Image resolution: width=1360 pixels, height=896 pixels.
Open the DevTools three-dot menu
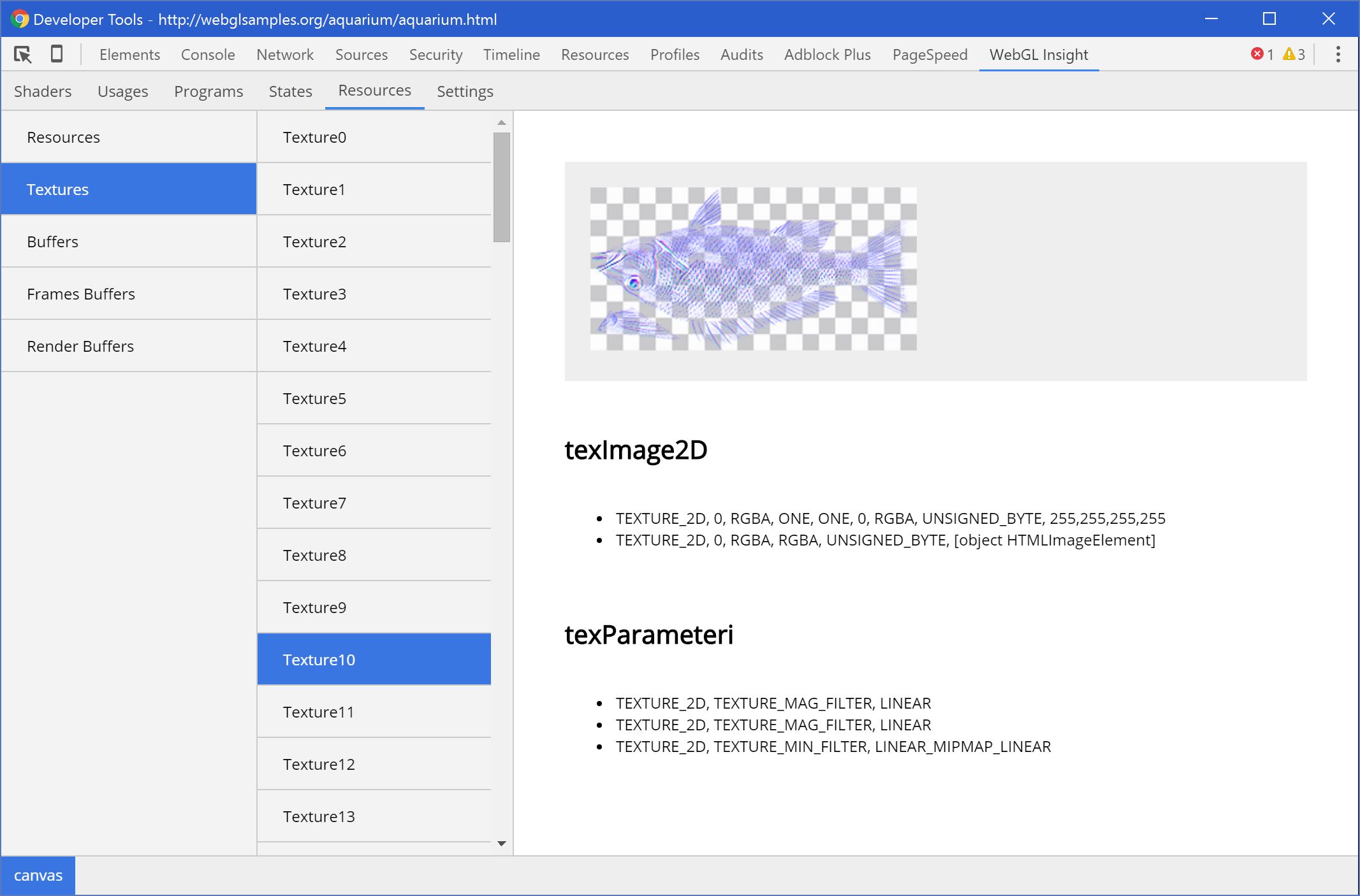pos(1338,54)
